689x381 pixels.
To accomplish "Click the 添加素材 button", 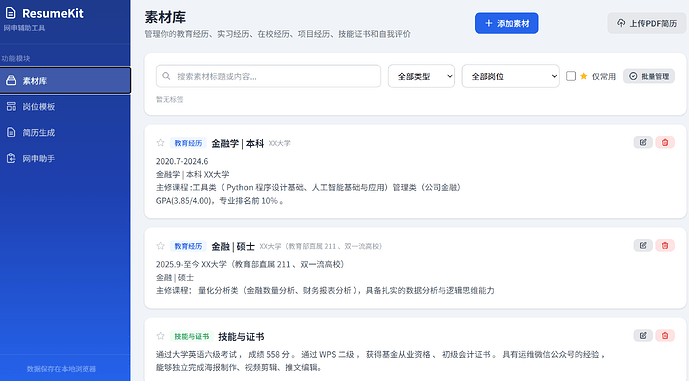I will 506,23.
